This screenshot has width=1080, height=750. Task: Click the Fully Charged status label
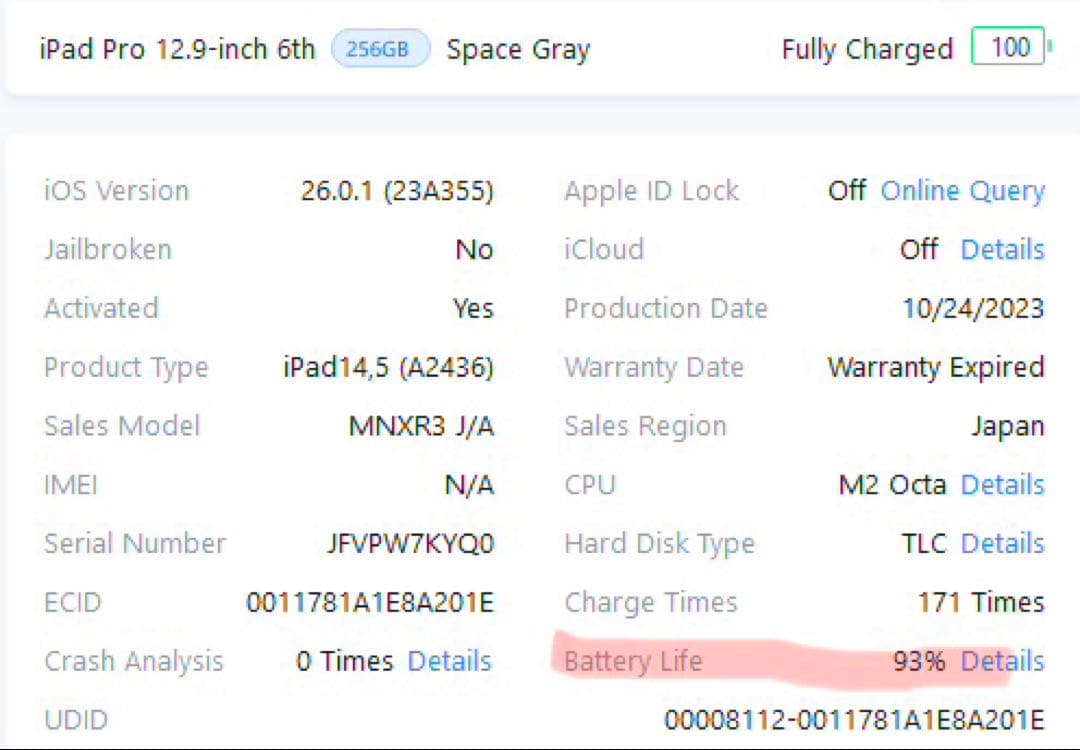tap(867, 49)
